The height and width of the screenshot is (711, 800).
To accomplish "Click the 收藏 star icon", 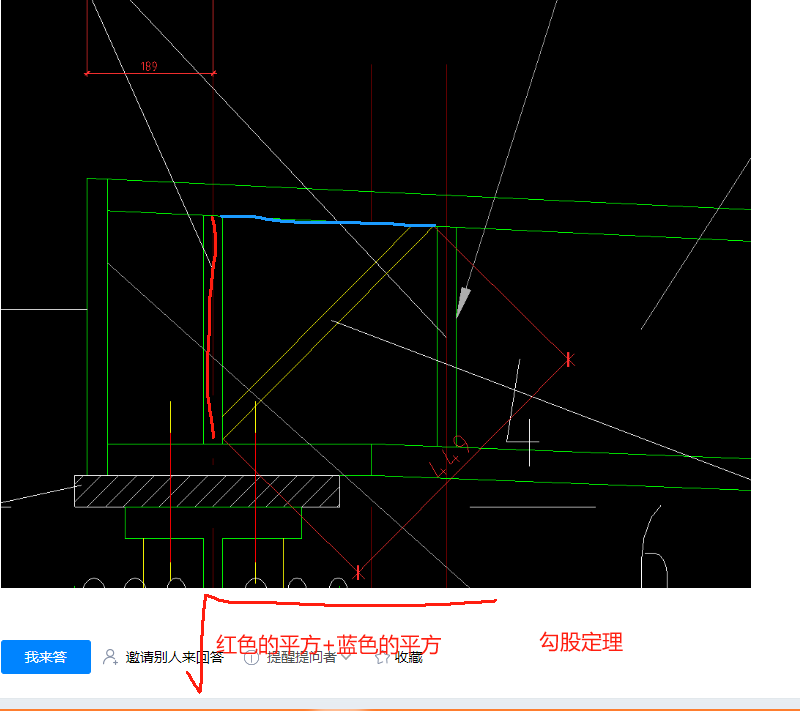I will pos(382,657).
